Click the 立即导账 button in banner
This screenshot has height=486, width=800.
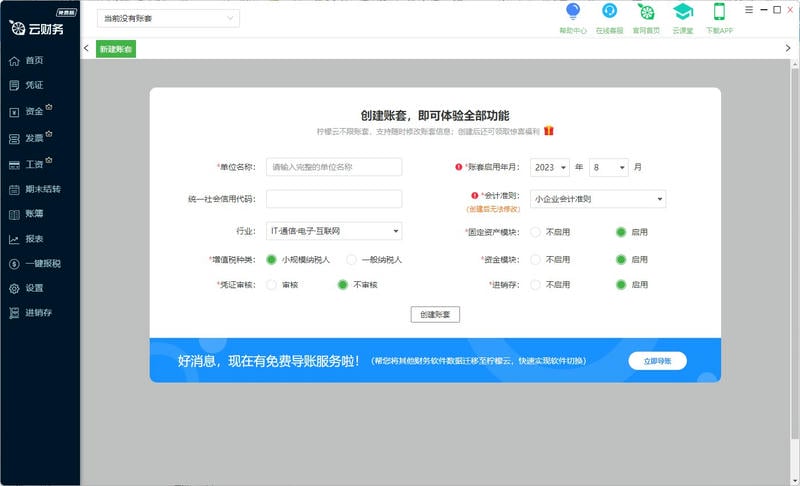(x=657, y=361)
